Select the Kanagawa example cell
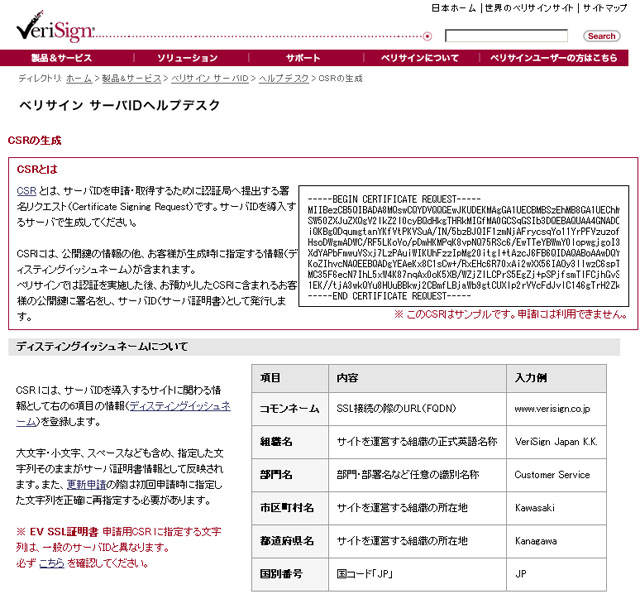This screenshot has height=594, width=640. tap(556, 541)
